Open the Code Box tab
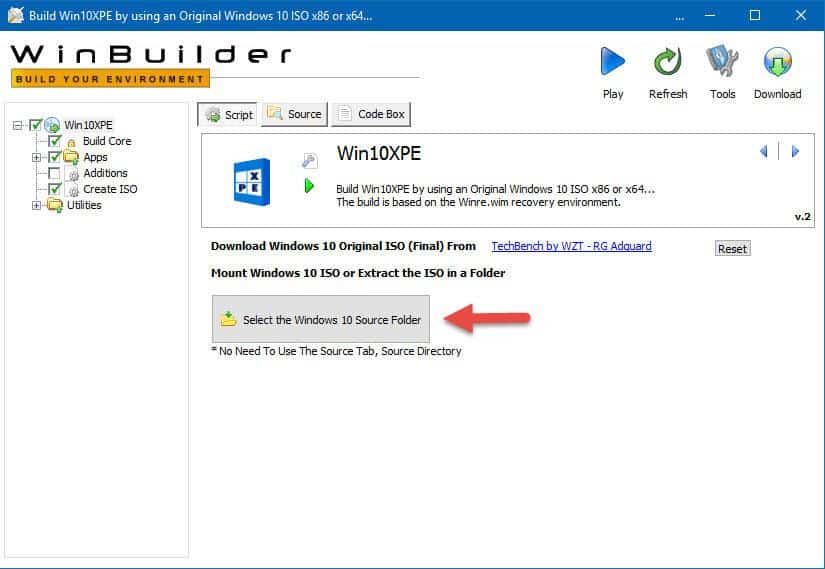 (x=371, y=114)
